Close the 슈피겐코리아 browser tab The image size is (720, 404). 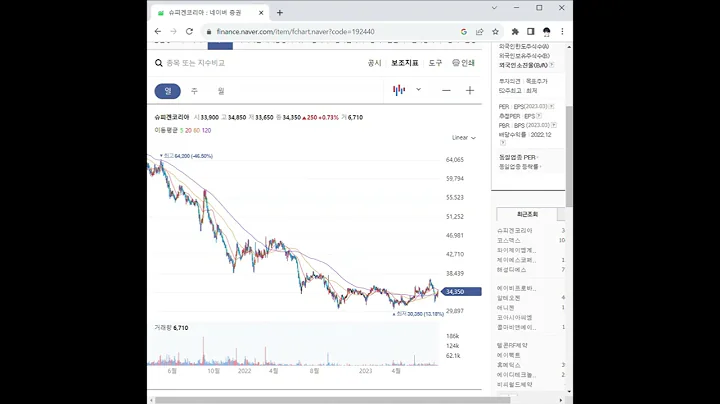pos(261,13)
